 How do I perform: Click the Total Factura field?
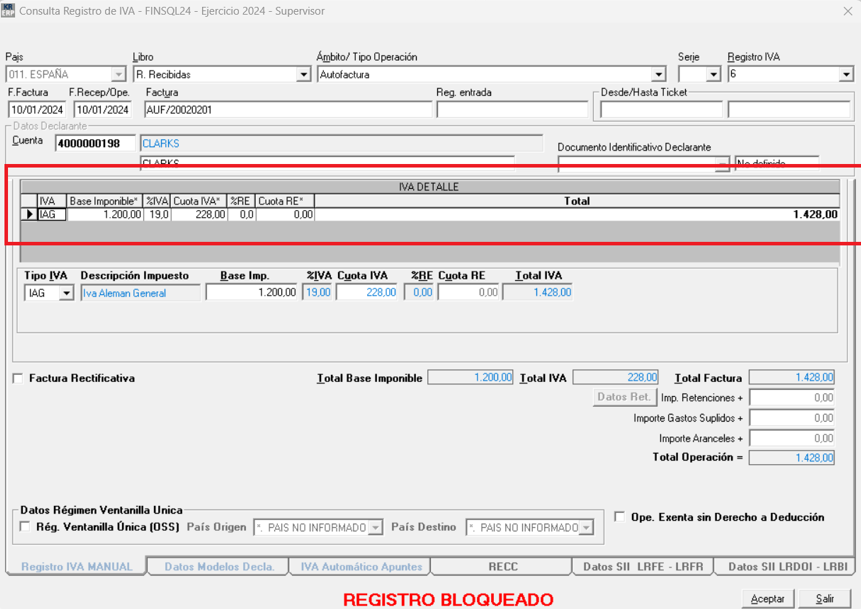[792, 377]
